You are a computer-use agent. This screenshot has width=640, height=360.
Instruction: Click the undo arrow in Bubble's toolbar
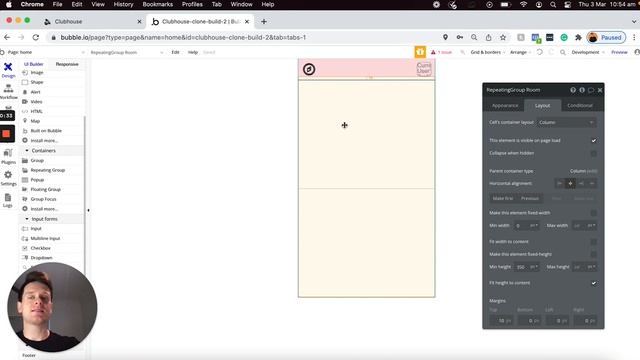(x=540, y=52)
